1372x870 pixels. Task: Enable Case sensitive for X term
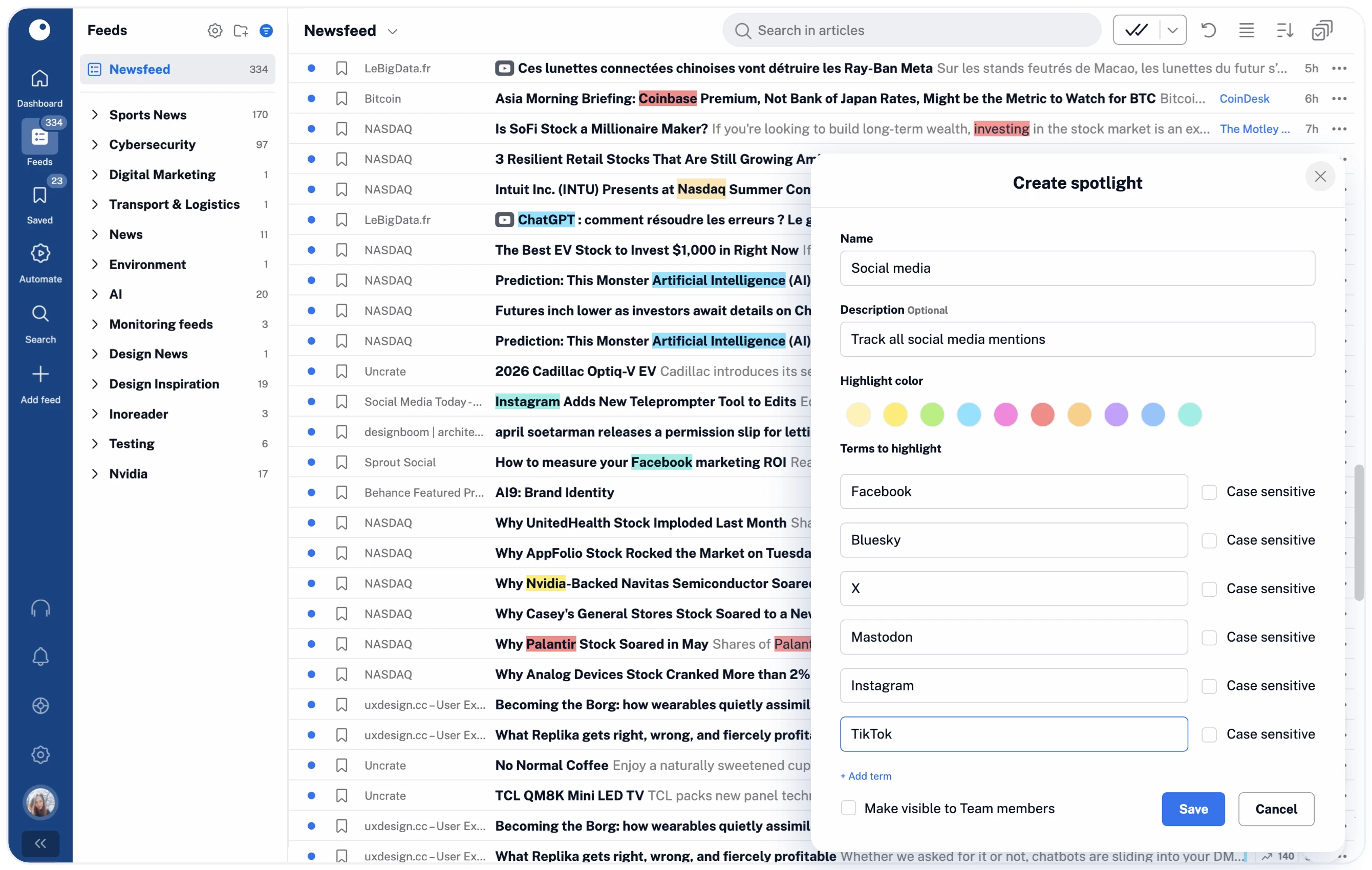[1209, 589]
